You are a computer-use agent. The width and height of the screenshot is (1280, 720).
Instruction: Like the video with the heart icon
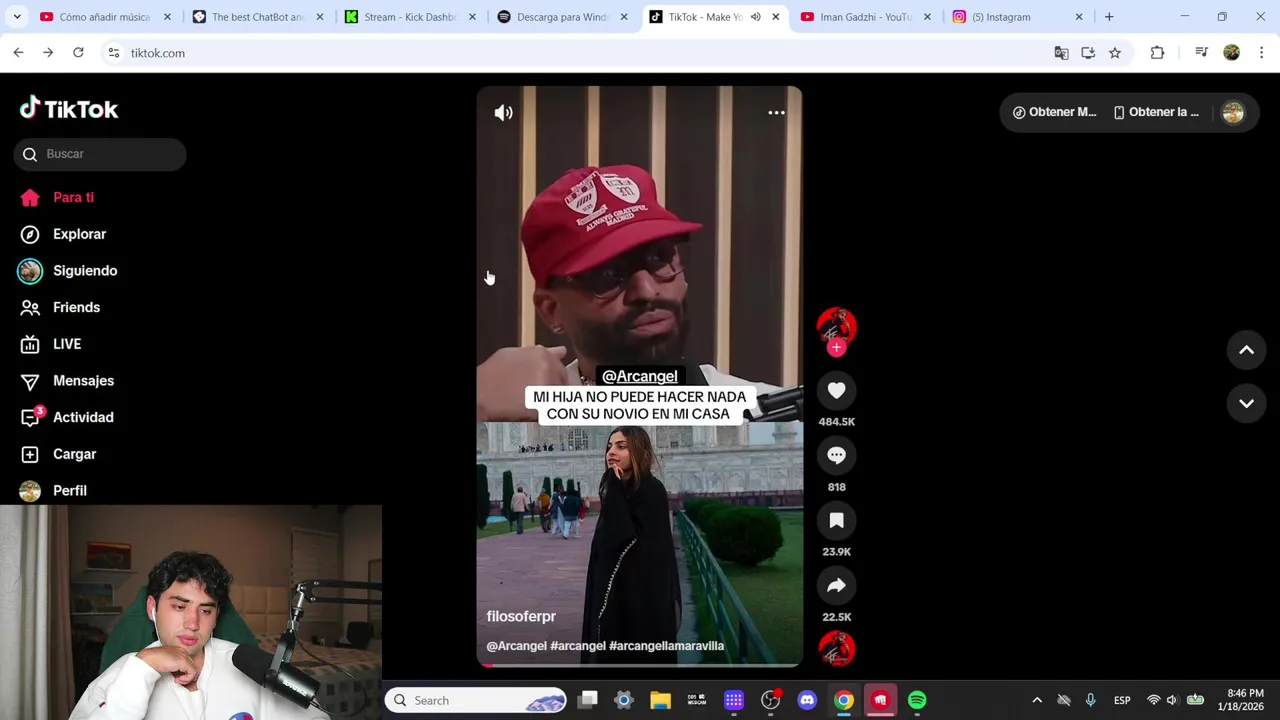point(837,391)
